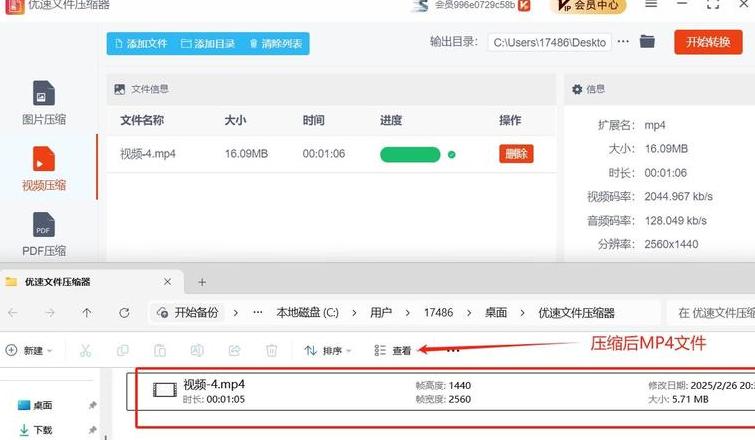Click the green progress bar of 视频-4.mp4
The height and width of the screenshot is (440, 755).
[410, 155]
